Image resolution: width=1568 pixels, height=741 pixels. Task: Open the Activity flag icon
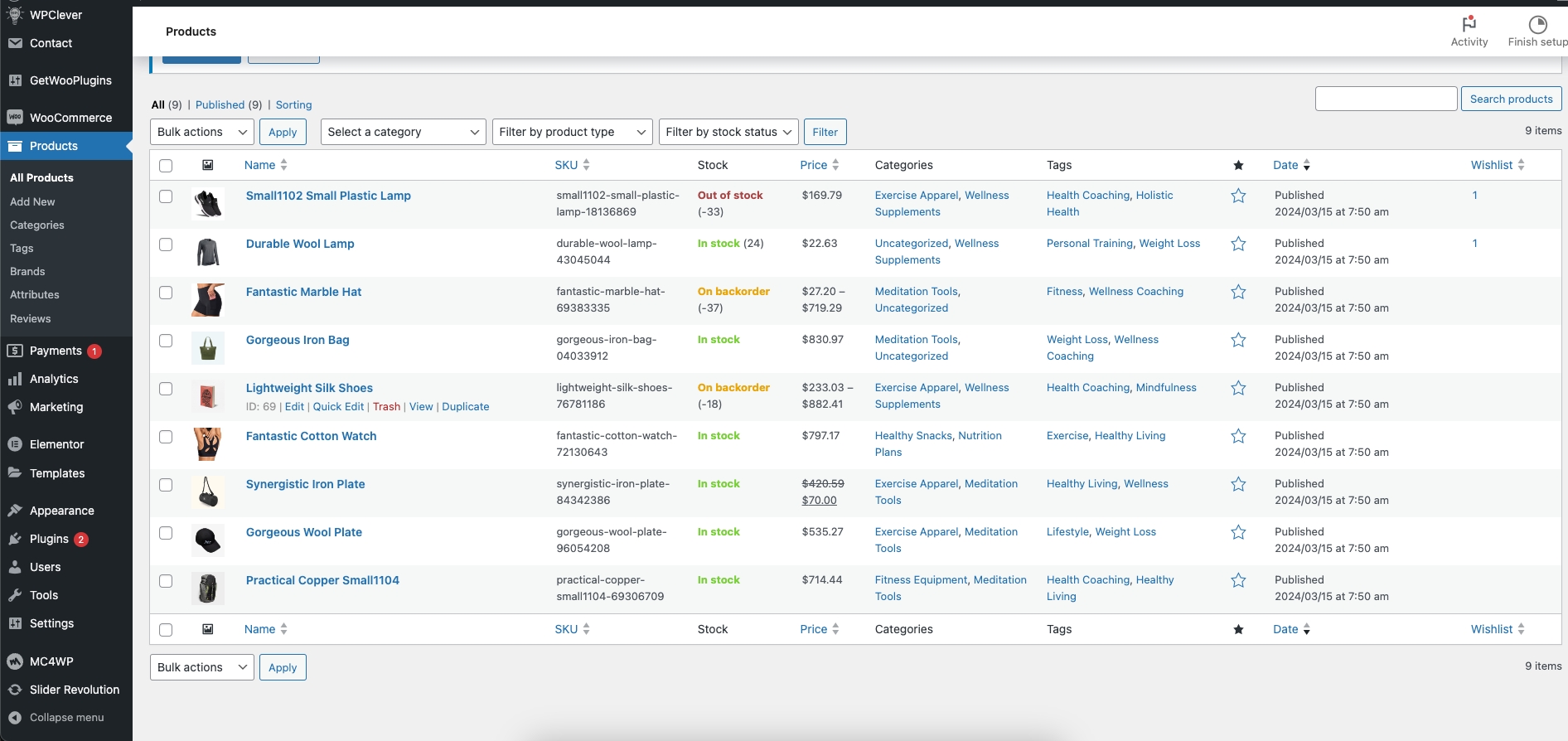pyautogui.click(x=1469, y=23)
